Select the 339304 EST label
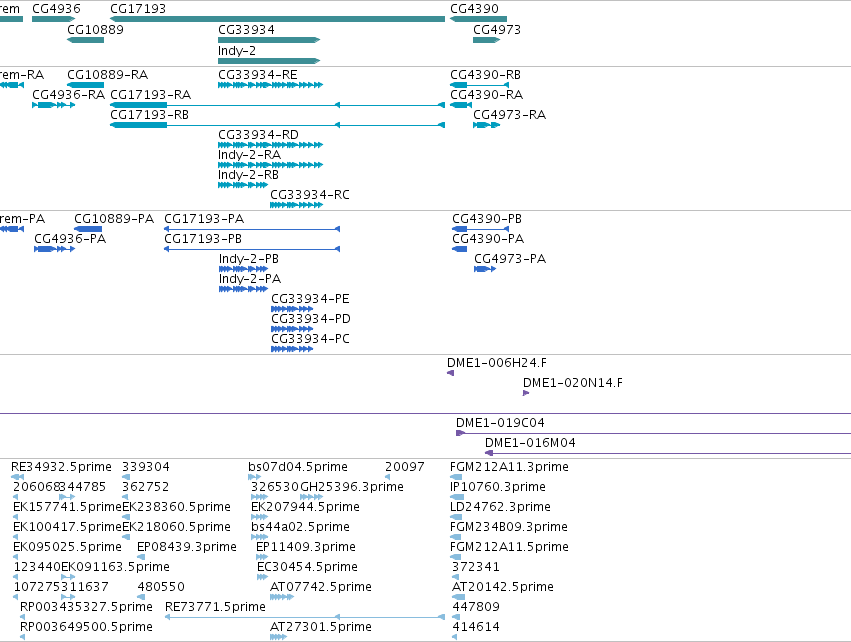Image resolution: width=851 pixels, height=642 pixels. 146,467
